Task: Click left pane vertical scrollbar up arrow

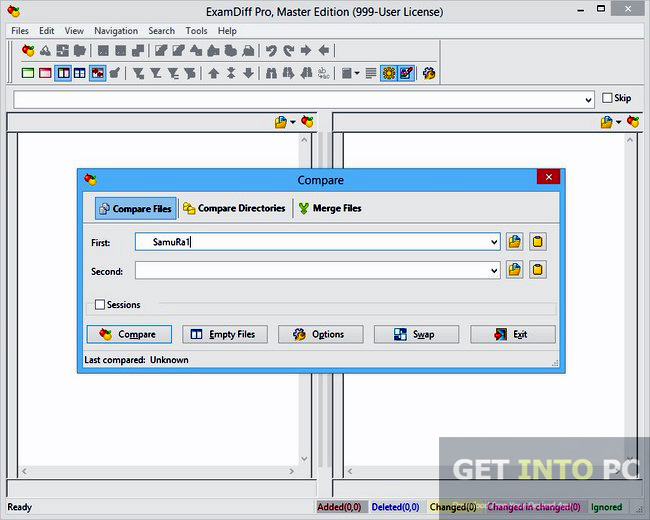Action: click(x=304, y=140)
